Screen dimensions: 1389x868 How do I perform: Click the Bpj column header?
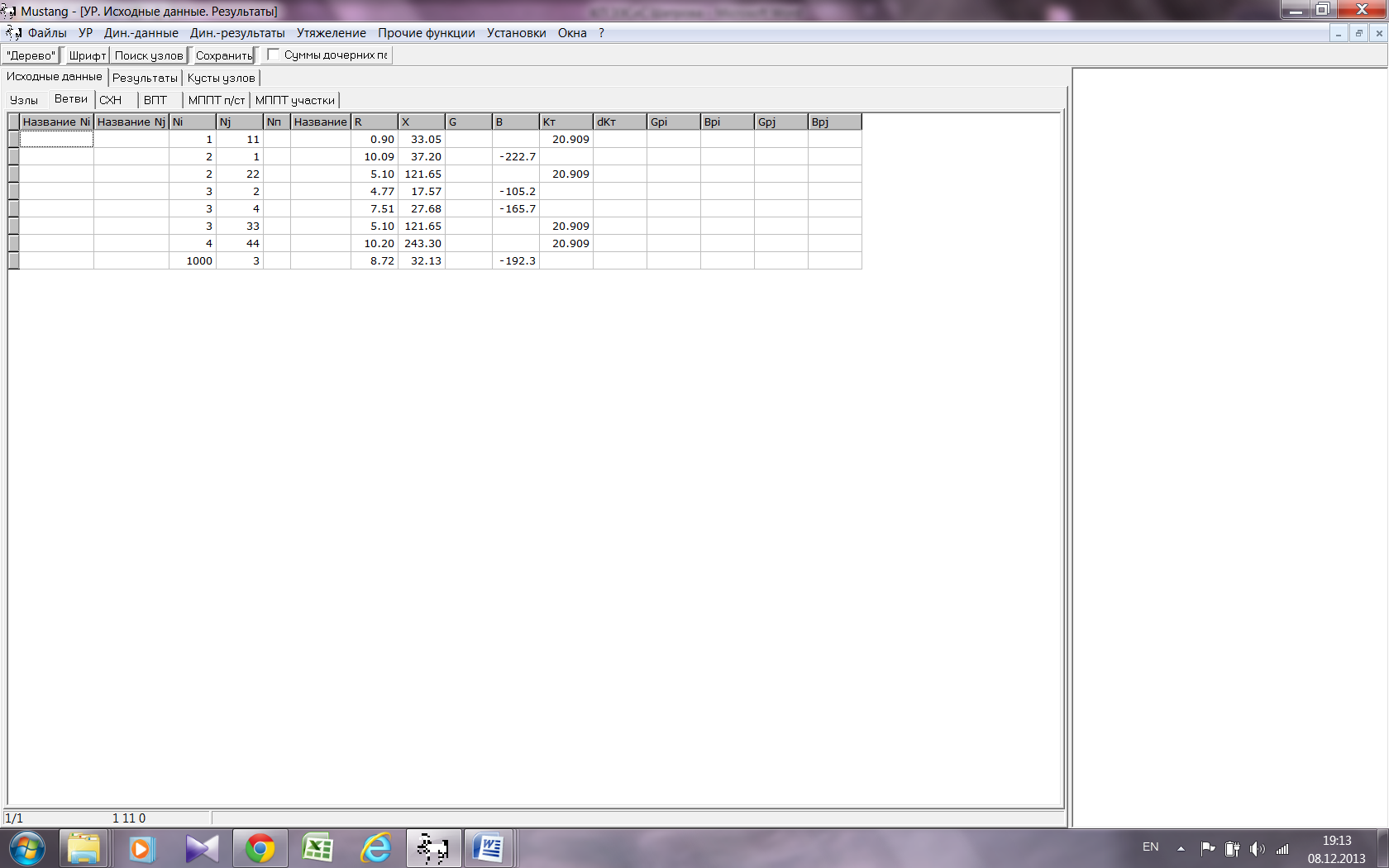[835, 122]
